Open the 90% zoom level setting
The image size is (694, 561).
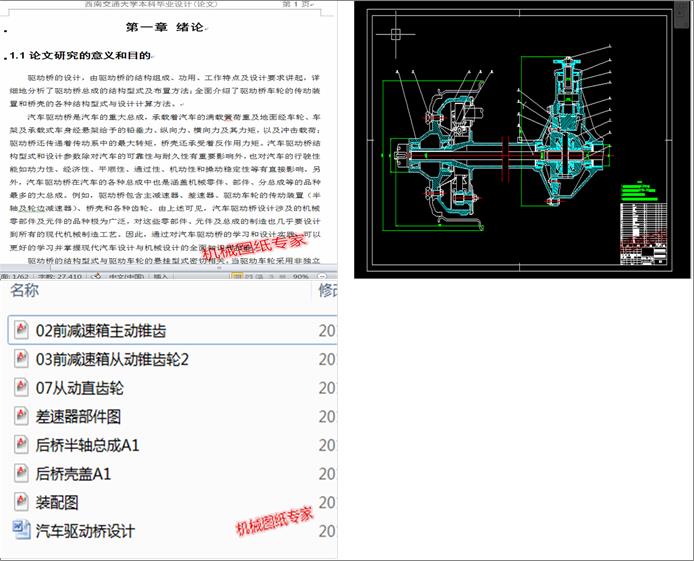click(301, 277)
